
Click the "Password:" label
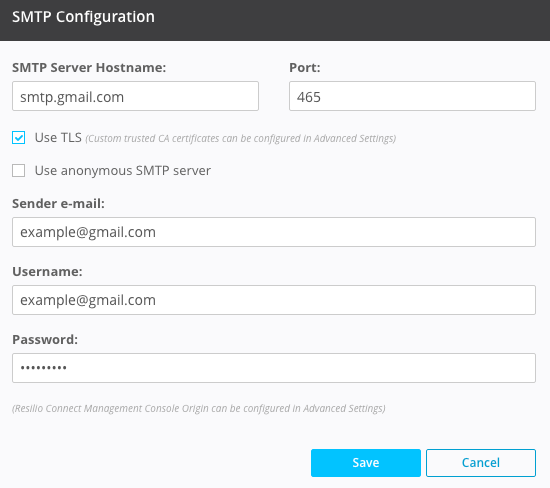45,340
